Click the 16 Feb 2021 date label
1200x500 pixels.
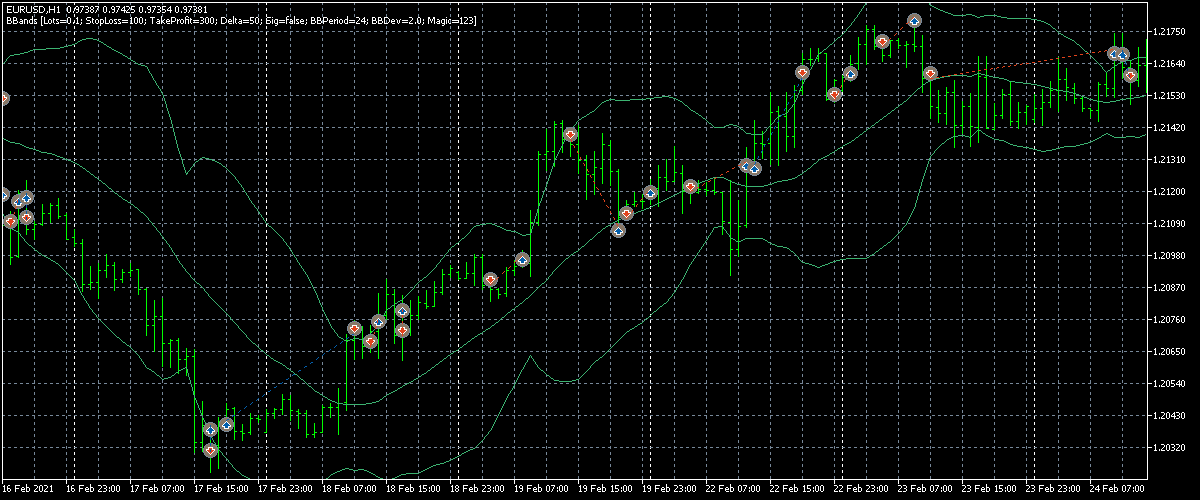[x=26, y=491]
